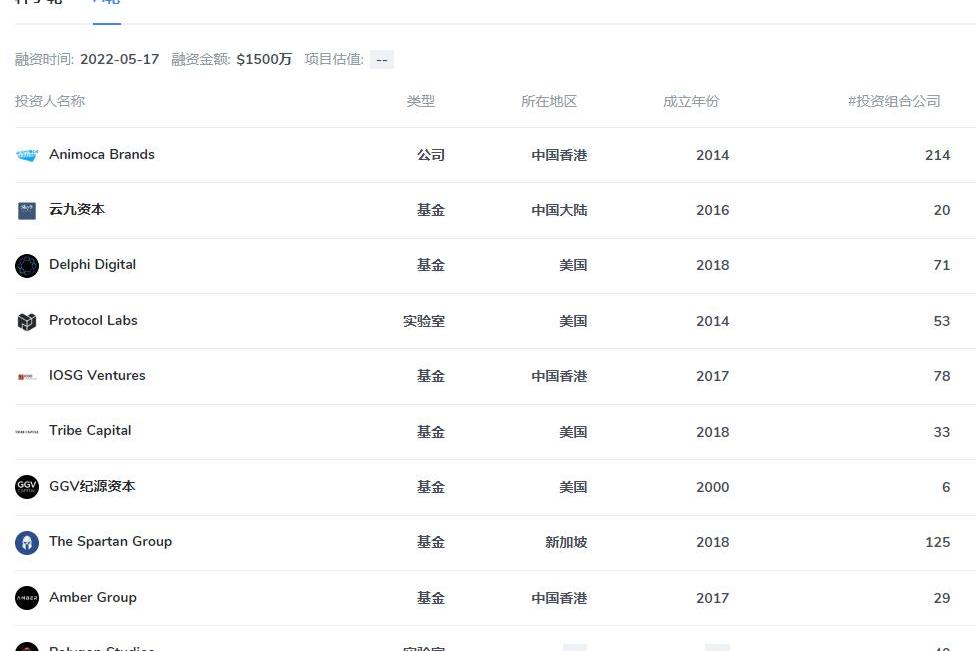This screenshot has height=651, width=976.
Task: Click Animoca Brands type 公司
Action: click(431, 155)
